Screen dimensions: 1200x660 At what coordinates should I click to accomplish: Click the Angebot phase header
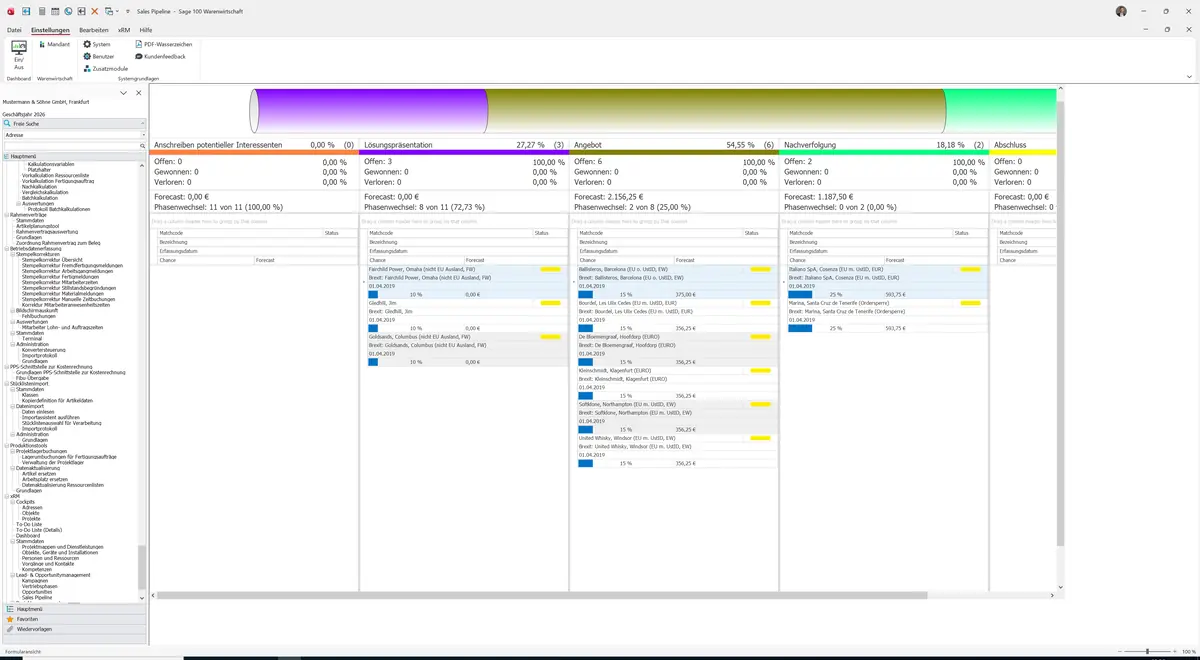coord(673,145)
